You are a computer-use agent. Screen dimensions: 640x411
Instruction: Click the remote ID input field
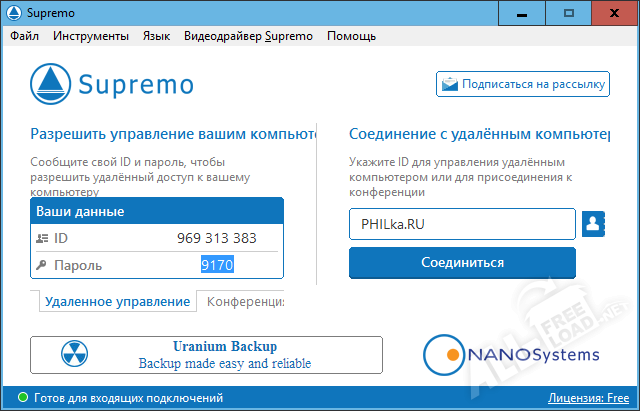tap(461, 224)
